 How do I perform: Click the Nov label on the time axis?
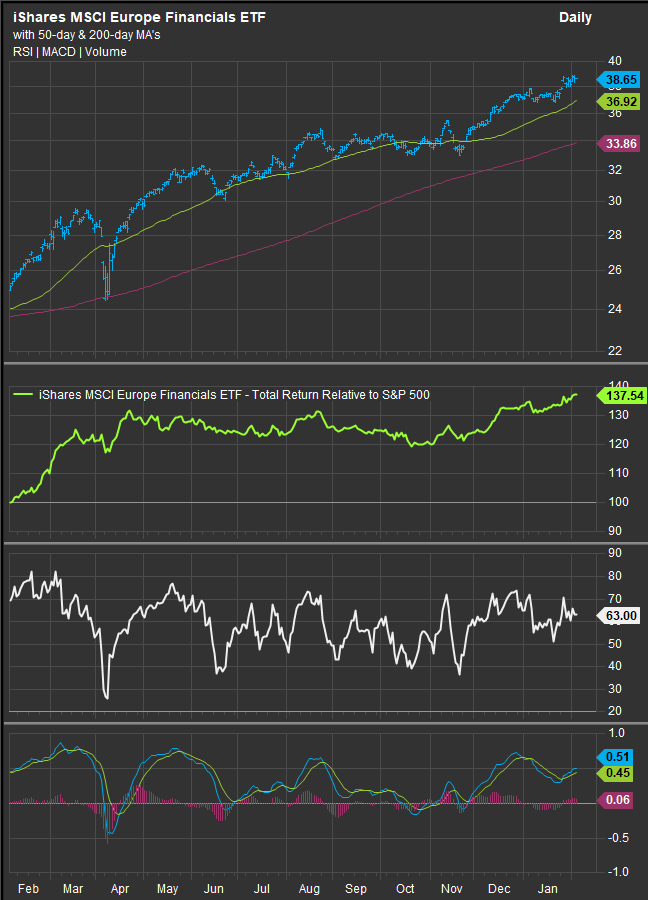click(x=452, y=888)
